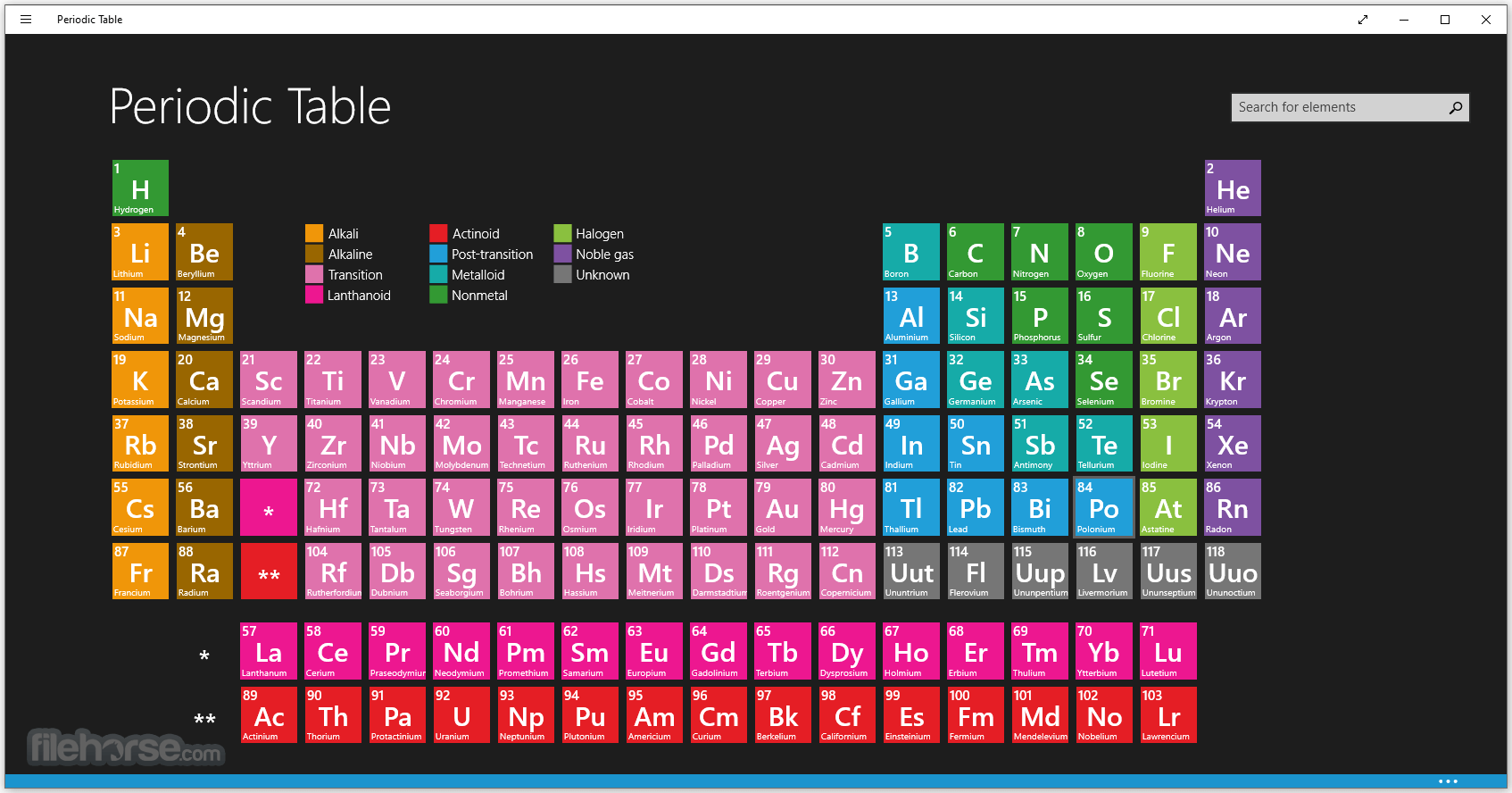1512x793 pixels.
Task: Choose the Lead element tile
Action: pos(976,507)
